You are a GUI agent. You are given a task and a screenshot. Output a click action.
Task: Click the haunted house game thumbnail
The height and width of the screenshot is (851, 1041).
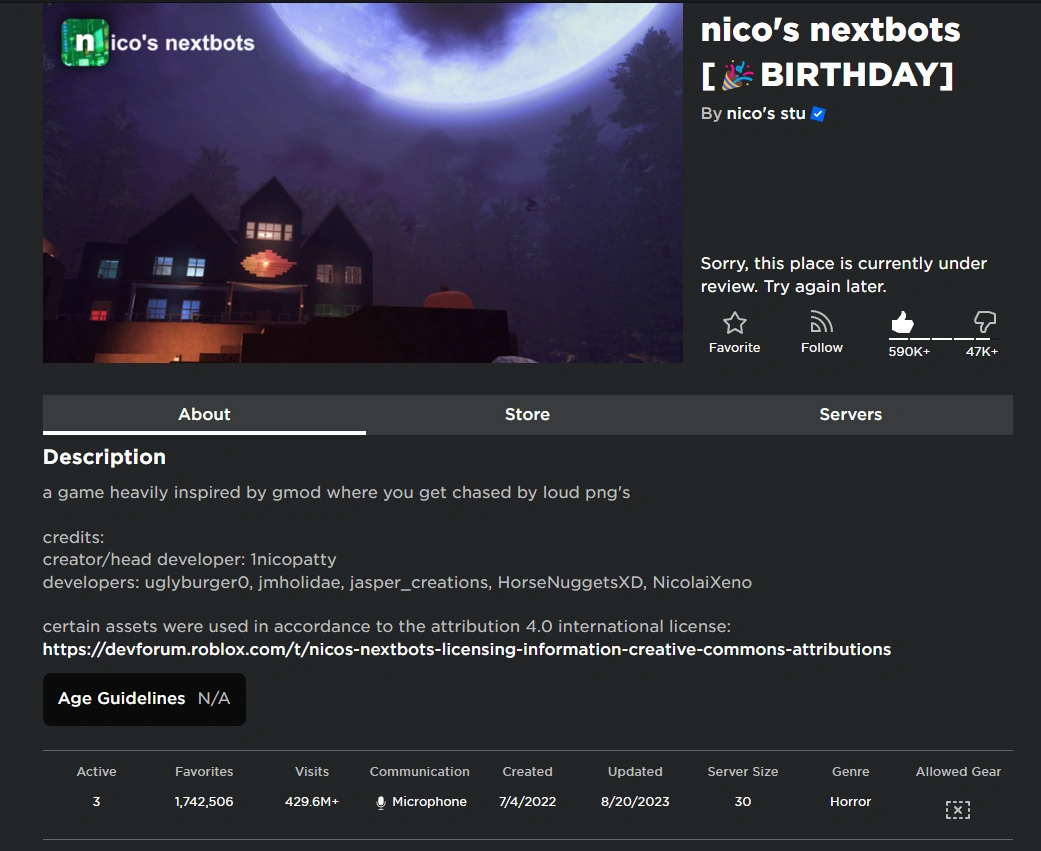pyautogui.click(x=362, y=183)
